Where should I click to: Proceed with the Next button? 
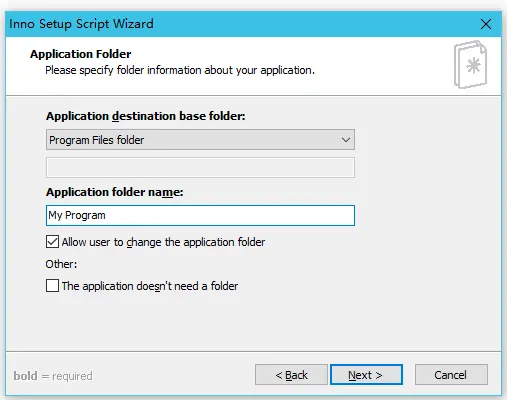click(x=366, y=375)
